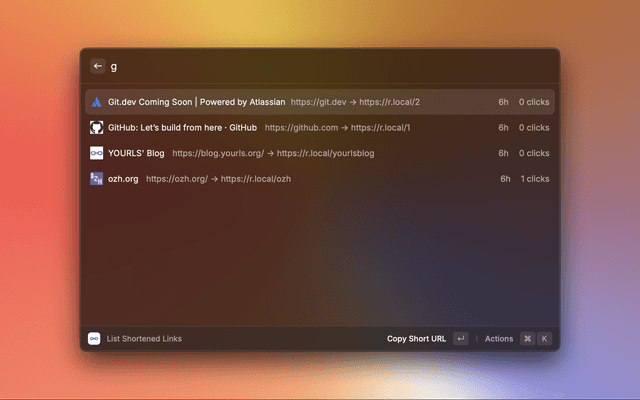Click the K key badge in footer
The height and width of the screenshot is (400, 640).
coord(544,339)
